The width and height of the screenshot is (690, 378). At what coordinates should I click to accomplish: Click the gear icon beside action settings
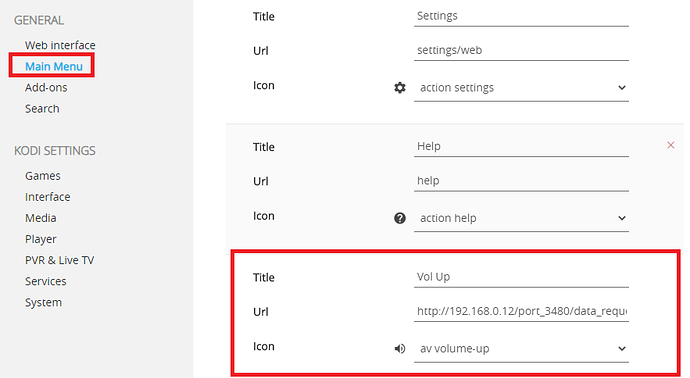pos(400,88)
